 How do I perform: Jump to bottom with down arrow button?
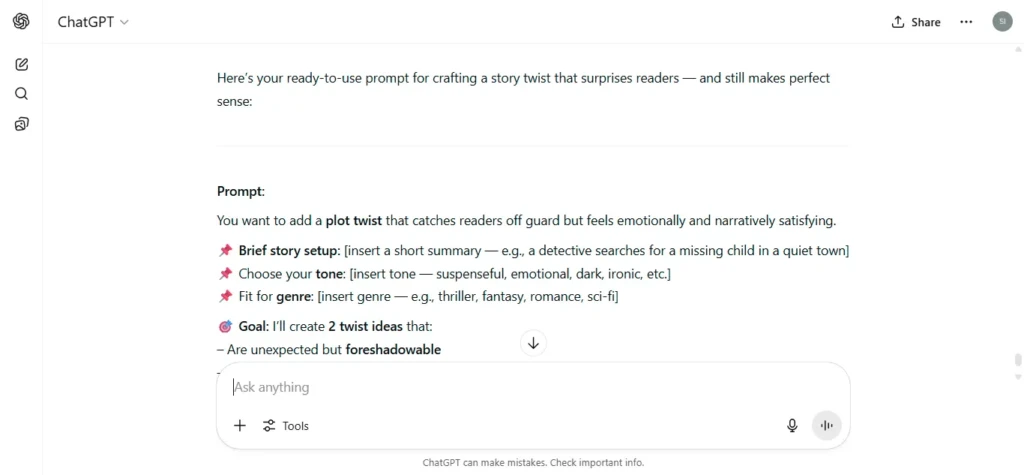[534, 343]
